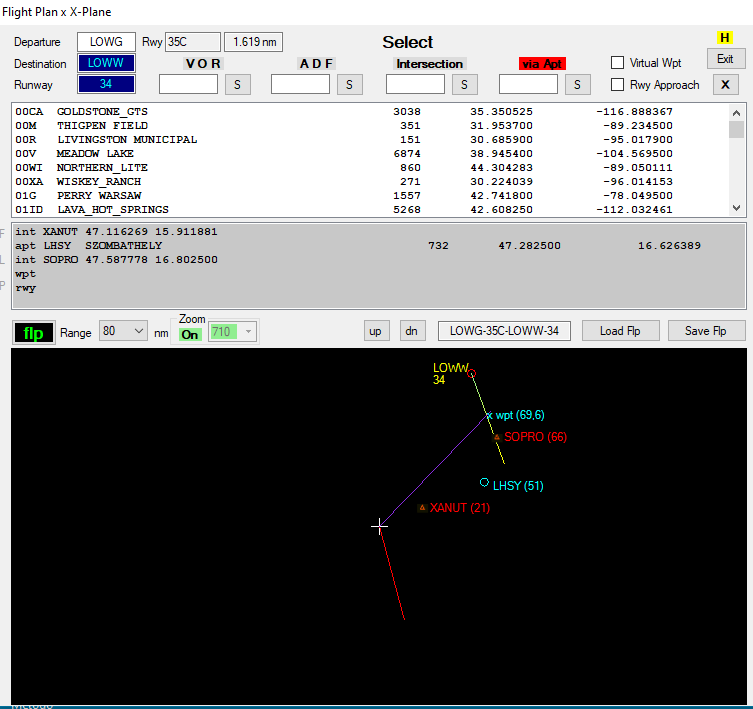Focus the VOR input field
753x709 pixels.
188,85
